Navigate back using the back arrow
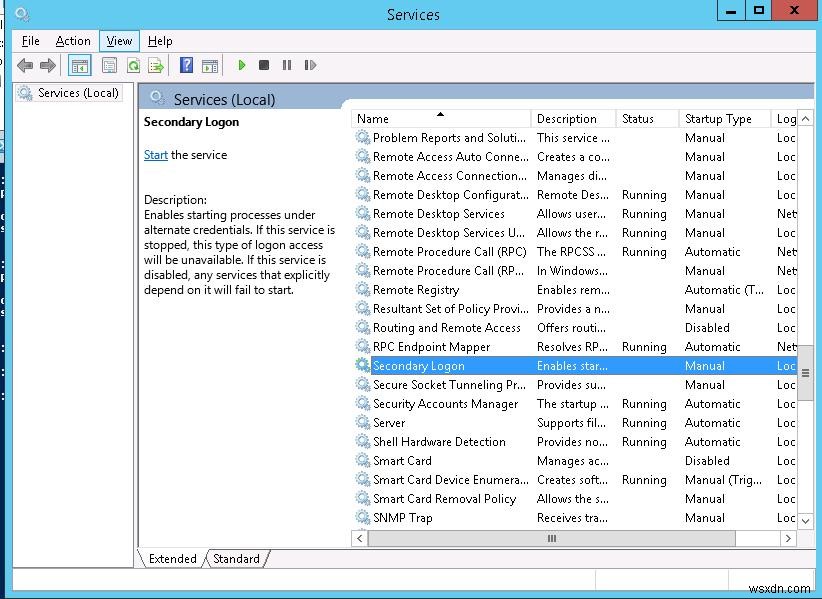The width and height of the screenshot is (822, 599). tap(24, 65)
